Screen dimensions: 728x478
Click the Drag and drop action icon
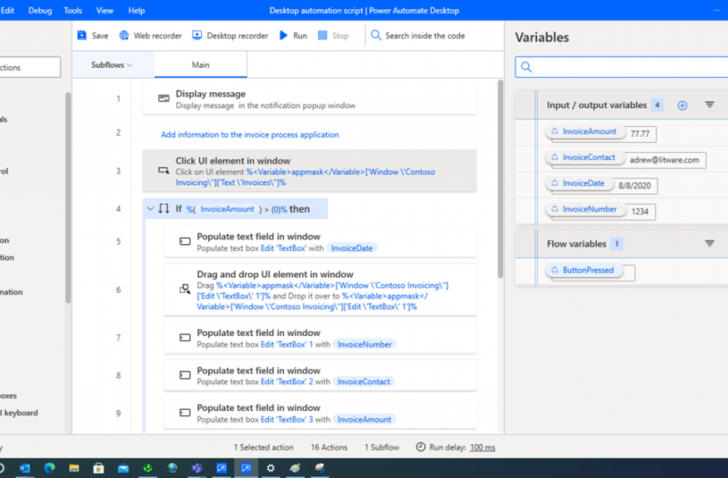point(185,290)
